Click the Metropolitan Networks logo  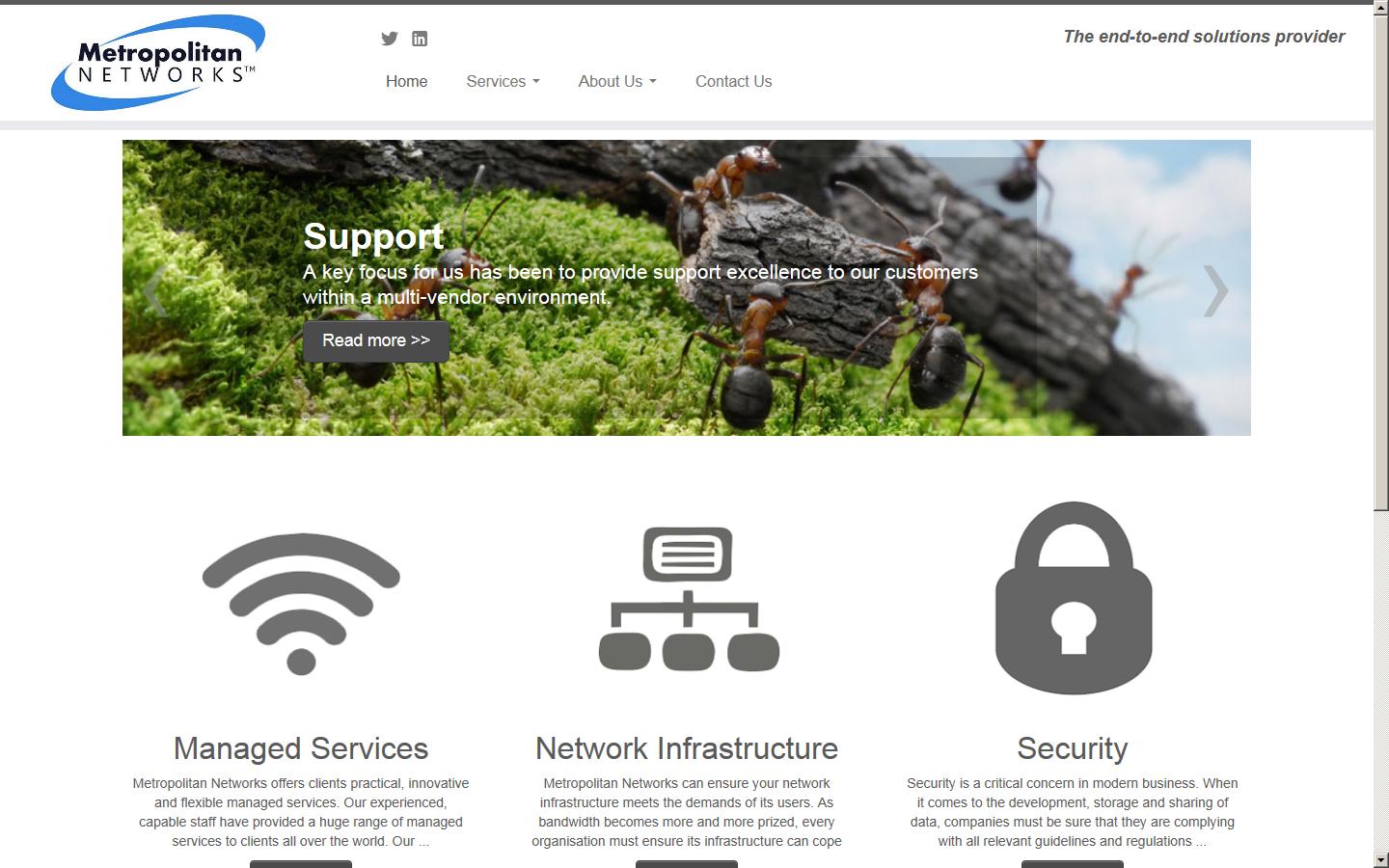tap(158, 63)
